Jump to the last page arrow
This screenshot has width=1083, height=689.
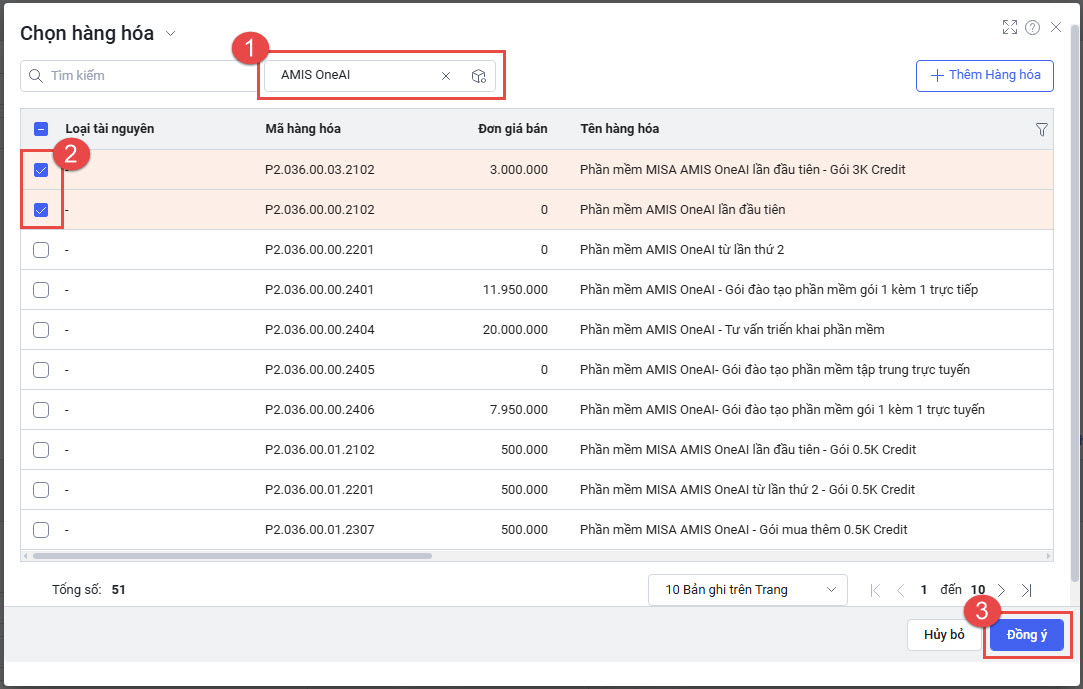point(1026,590)
